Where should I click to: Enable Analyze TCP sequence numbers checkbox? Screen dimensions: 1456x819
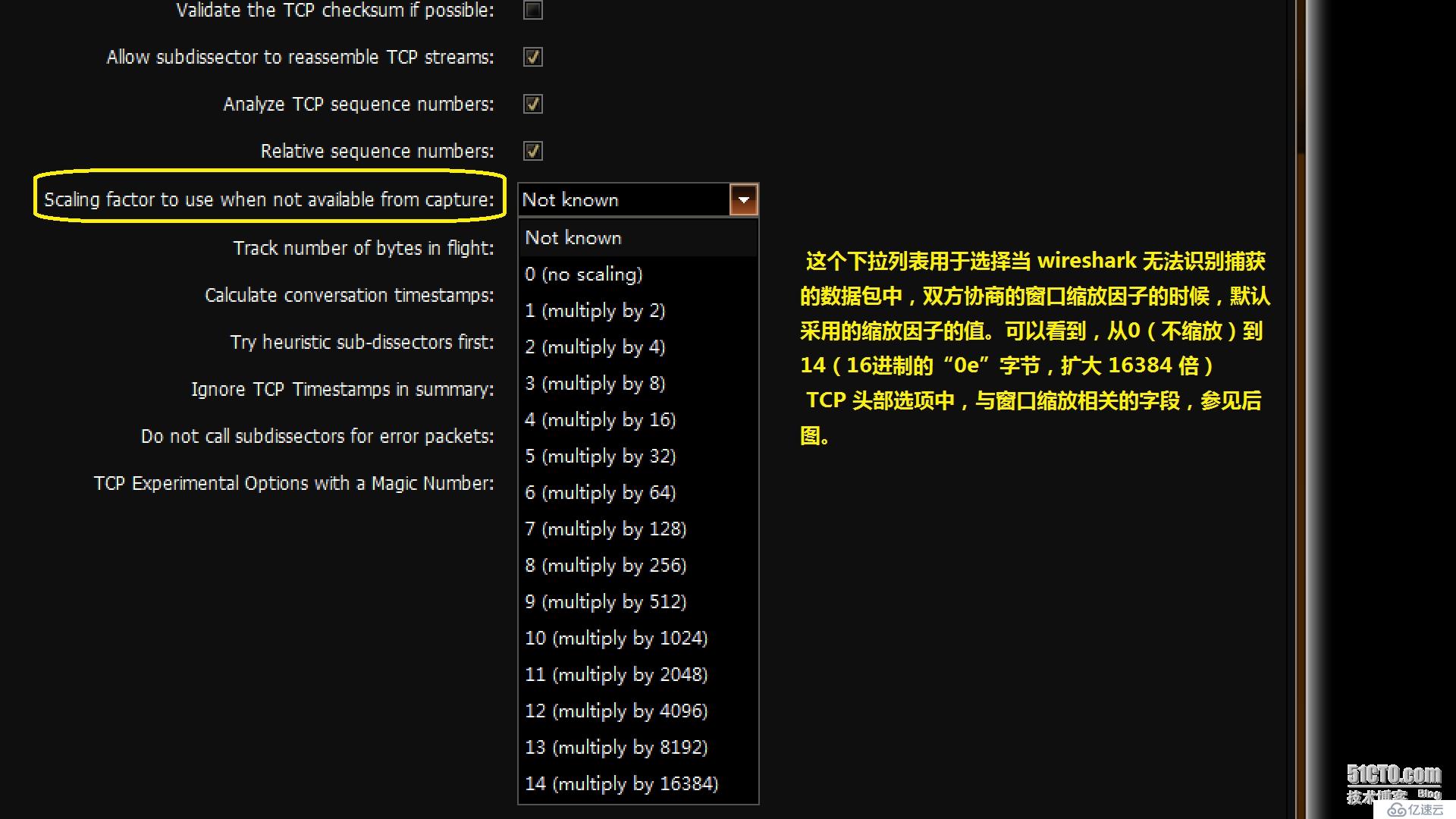[x=530, y=103]
